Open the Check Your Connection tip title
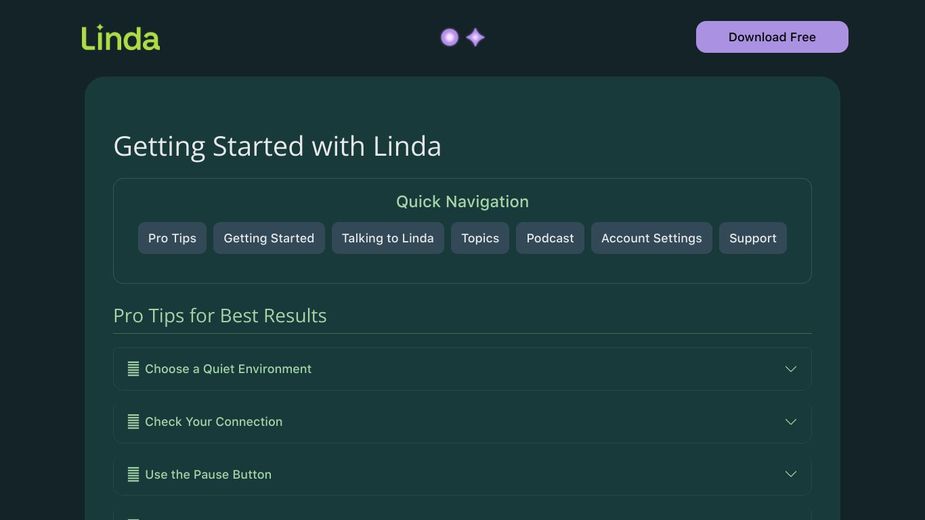This screenshot has width=925, height=520. click(214, 422)
